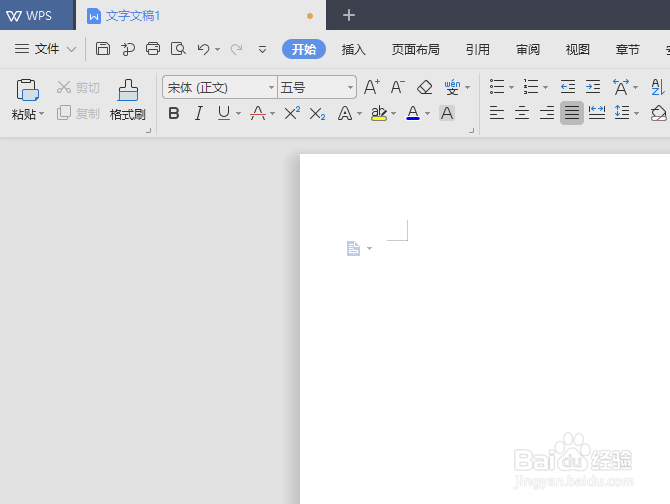Switch to the 插入 ribbon tab
The height and width of the screenshot is (504, 670).
tap(354, 50)
